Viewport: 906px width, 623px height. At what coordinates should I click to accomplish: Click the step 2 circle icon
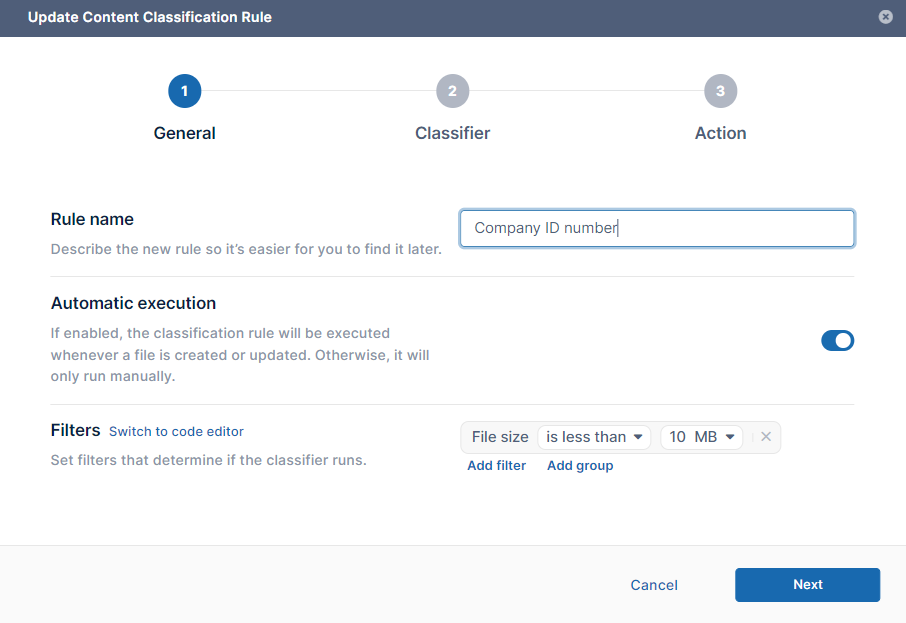452,92
